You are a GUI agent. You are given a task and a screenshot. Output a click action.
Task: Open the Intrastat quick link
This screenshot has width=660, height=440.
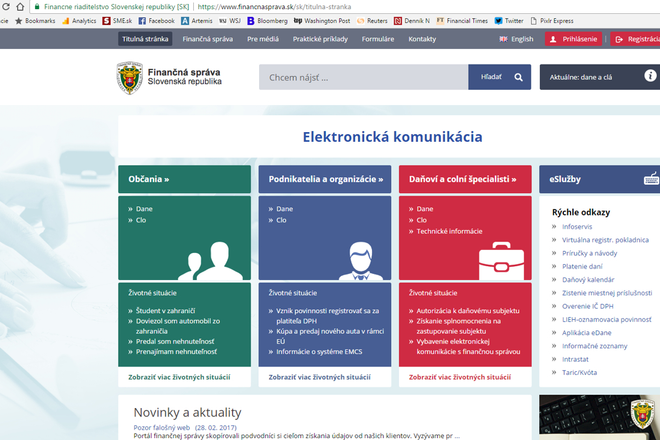point(575,359)
